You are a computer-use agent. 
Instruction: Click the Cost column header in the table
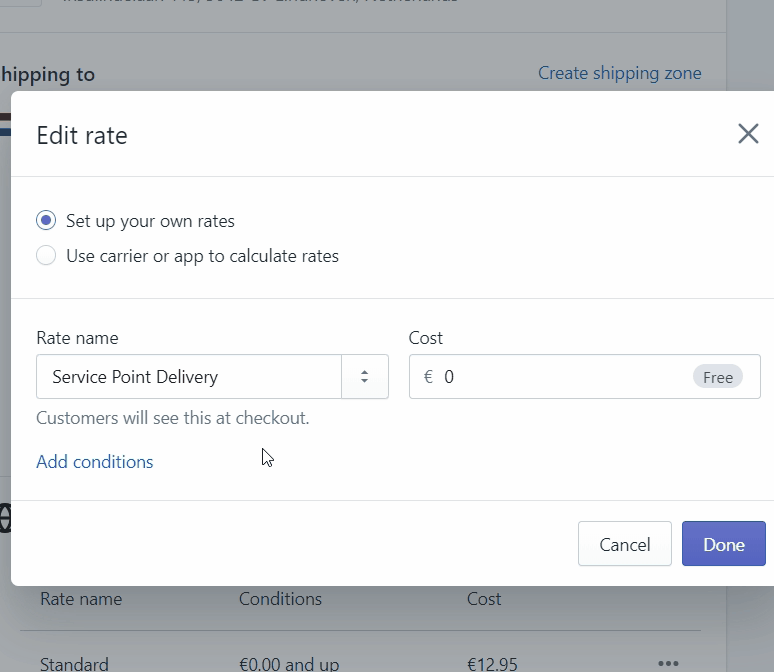click(484, 599)
